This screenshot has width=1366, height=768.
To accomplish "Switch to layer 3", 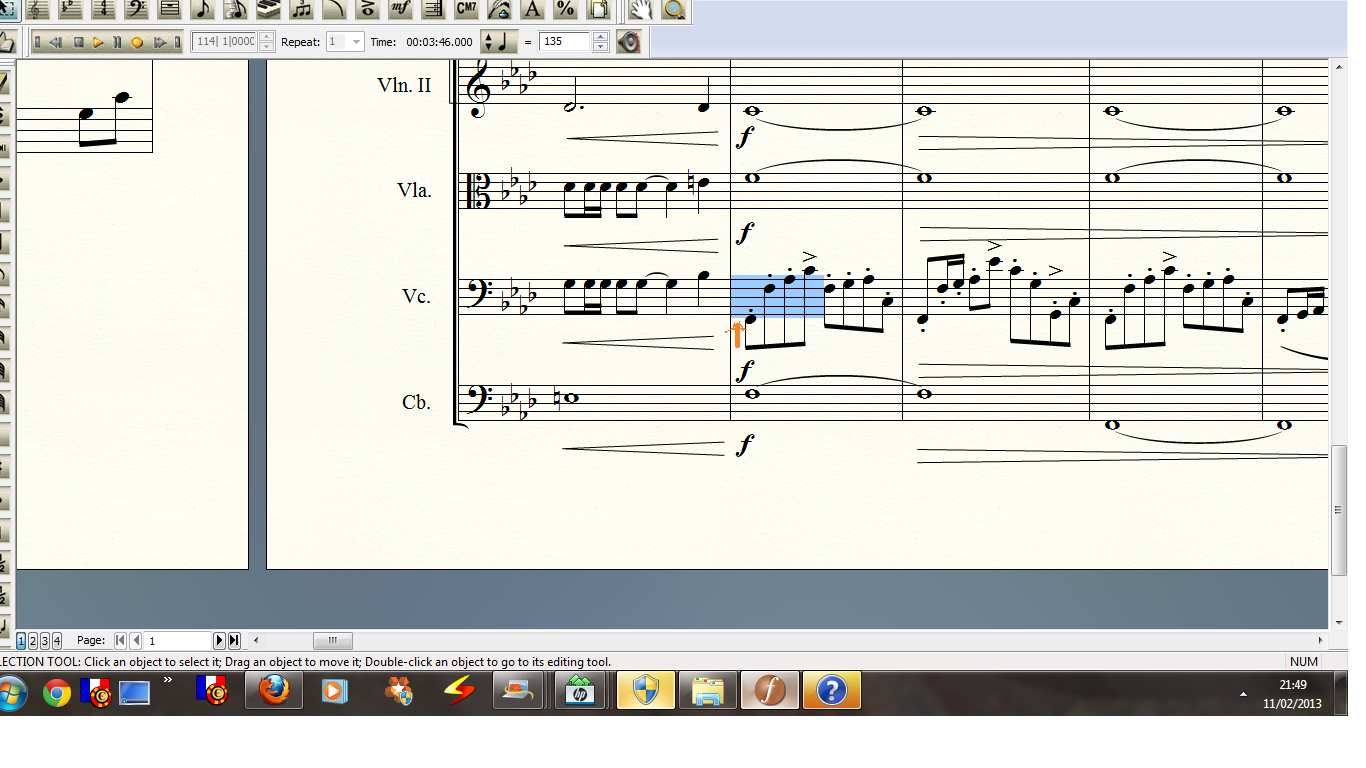I will [x=45, y=640].
